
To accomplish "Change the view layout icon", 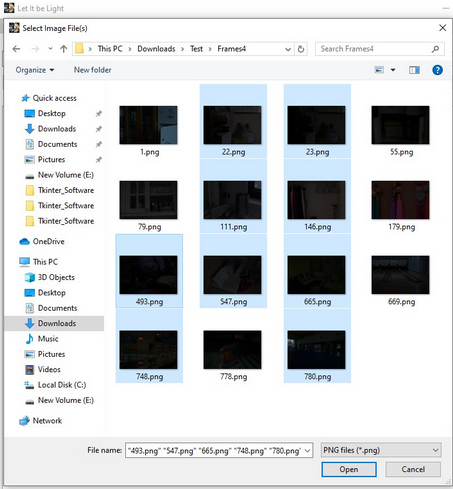I will coord(379,70).
